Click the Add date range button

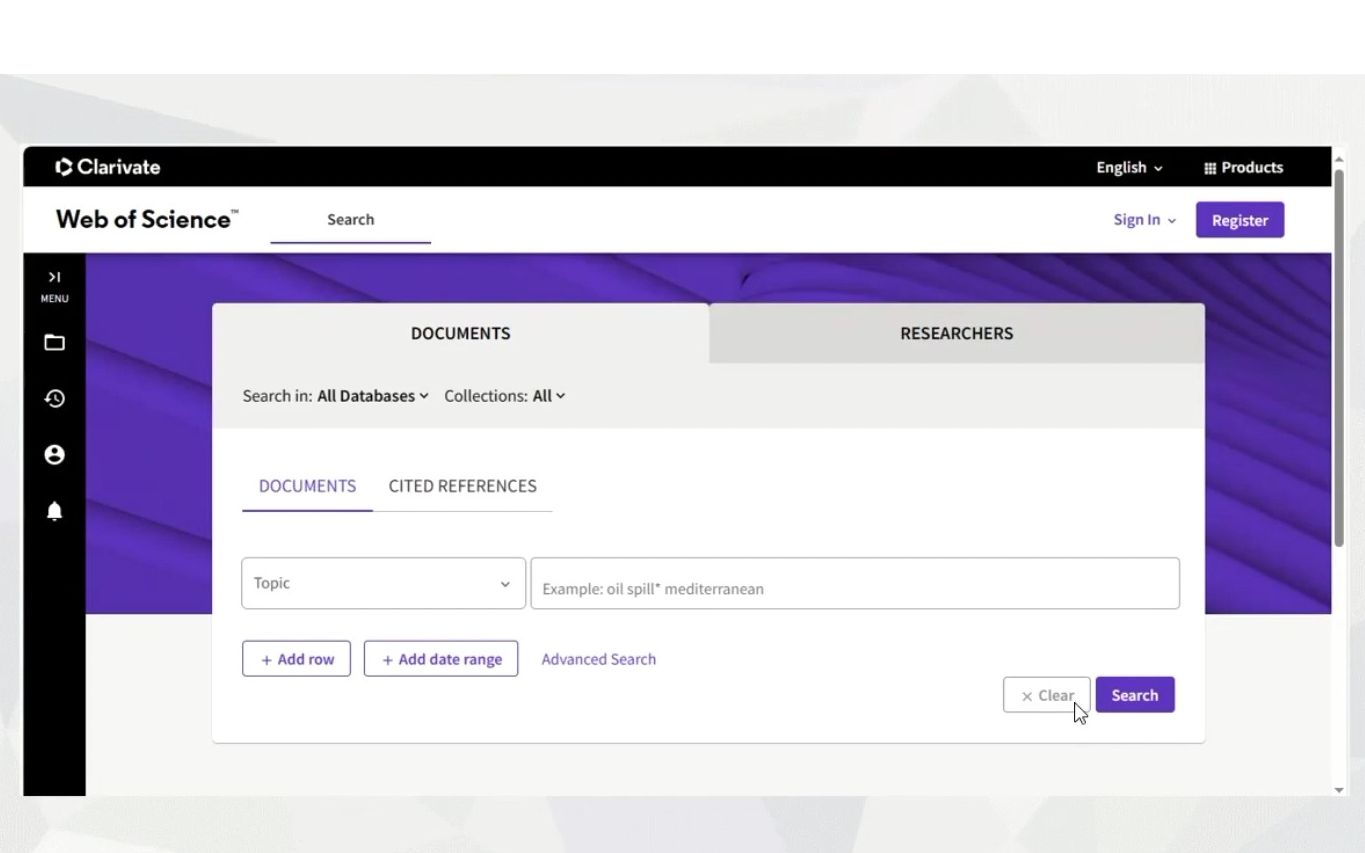(x=441, y=659)
